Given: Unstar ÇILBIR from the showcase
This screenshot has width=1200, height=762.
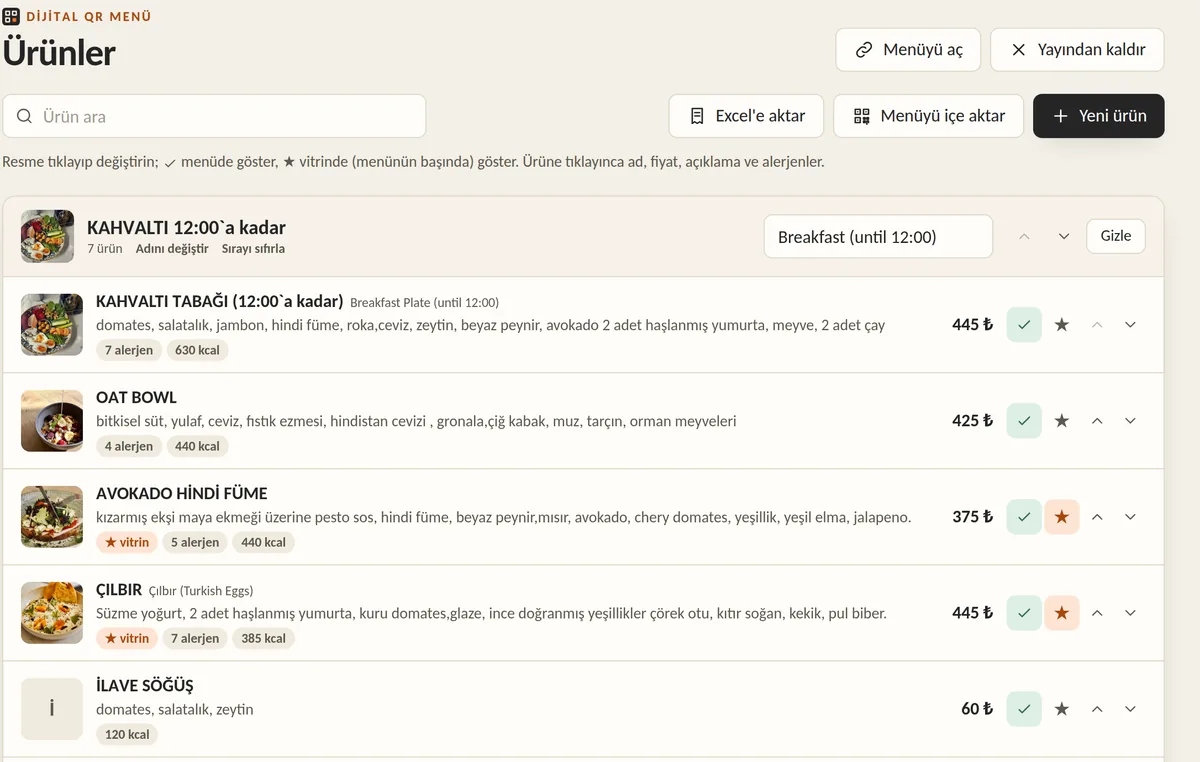Looking at the screenshot, I should tap(1062, 613).
